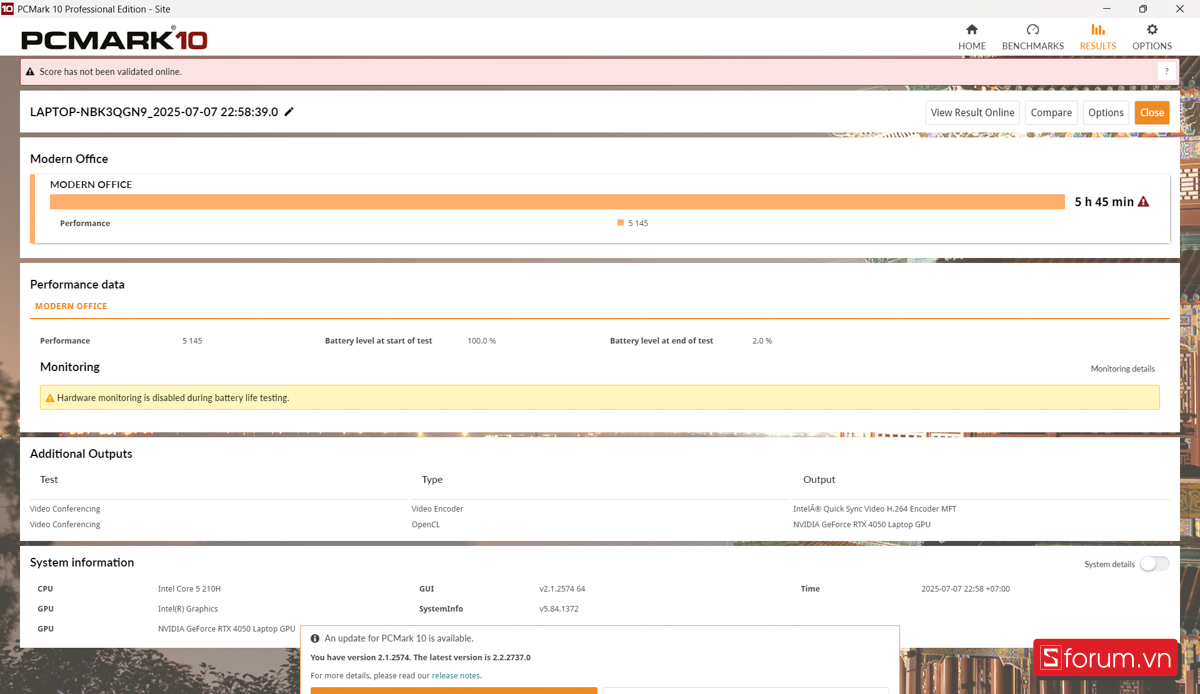Select the RESULTS section in top navigation
This screenshot has height=694, width=1200.
point(1097,37)
